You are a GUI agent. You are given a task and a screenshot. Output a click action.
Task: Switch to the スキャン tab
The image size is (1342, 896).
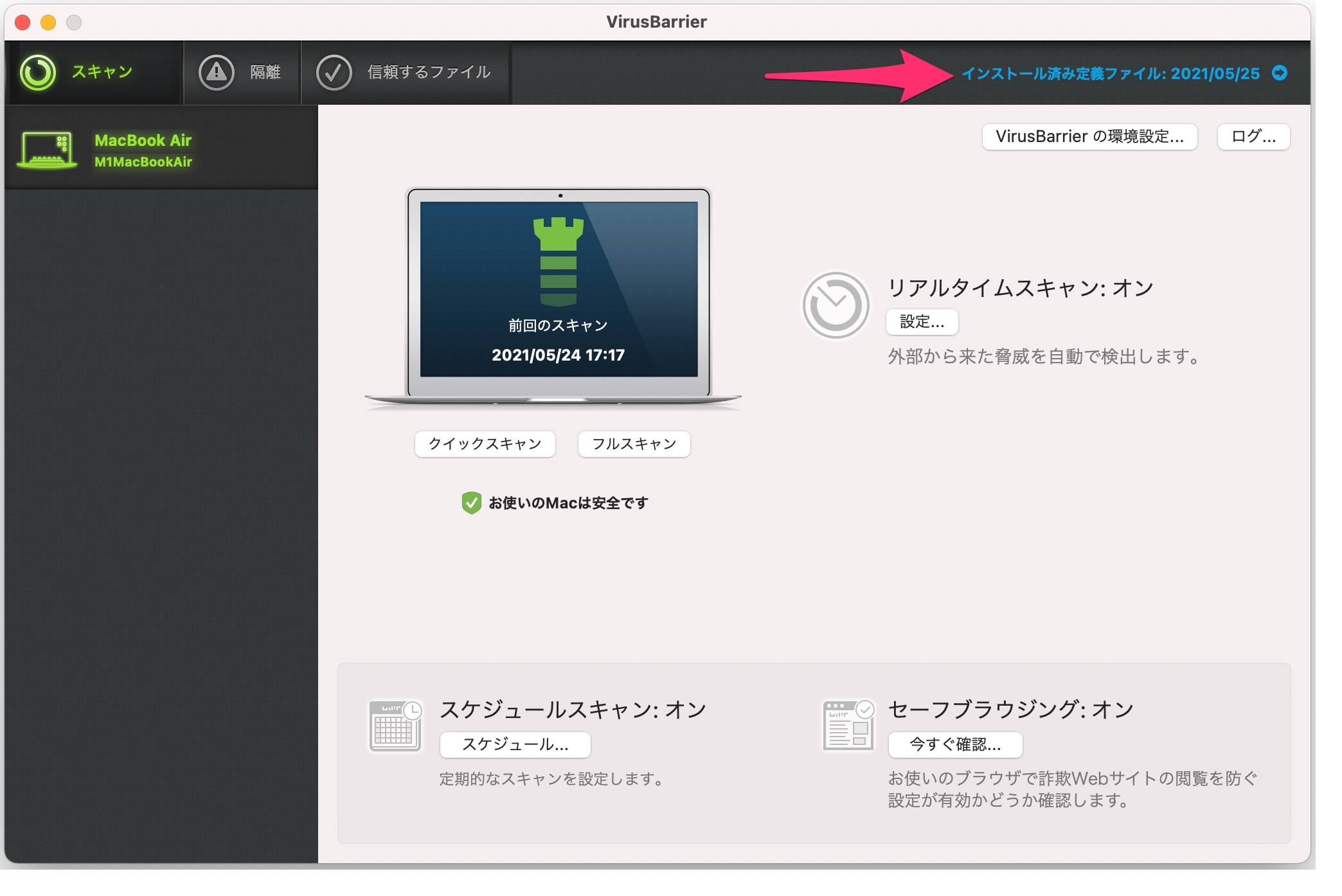click(94, 73)
